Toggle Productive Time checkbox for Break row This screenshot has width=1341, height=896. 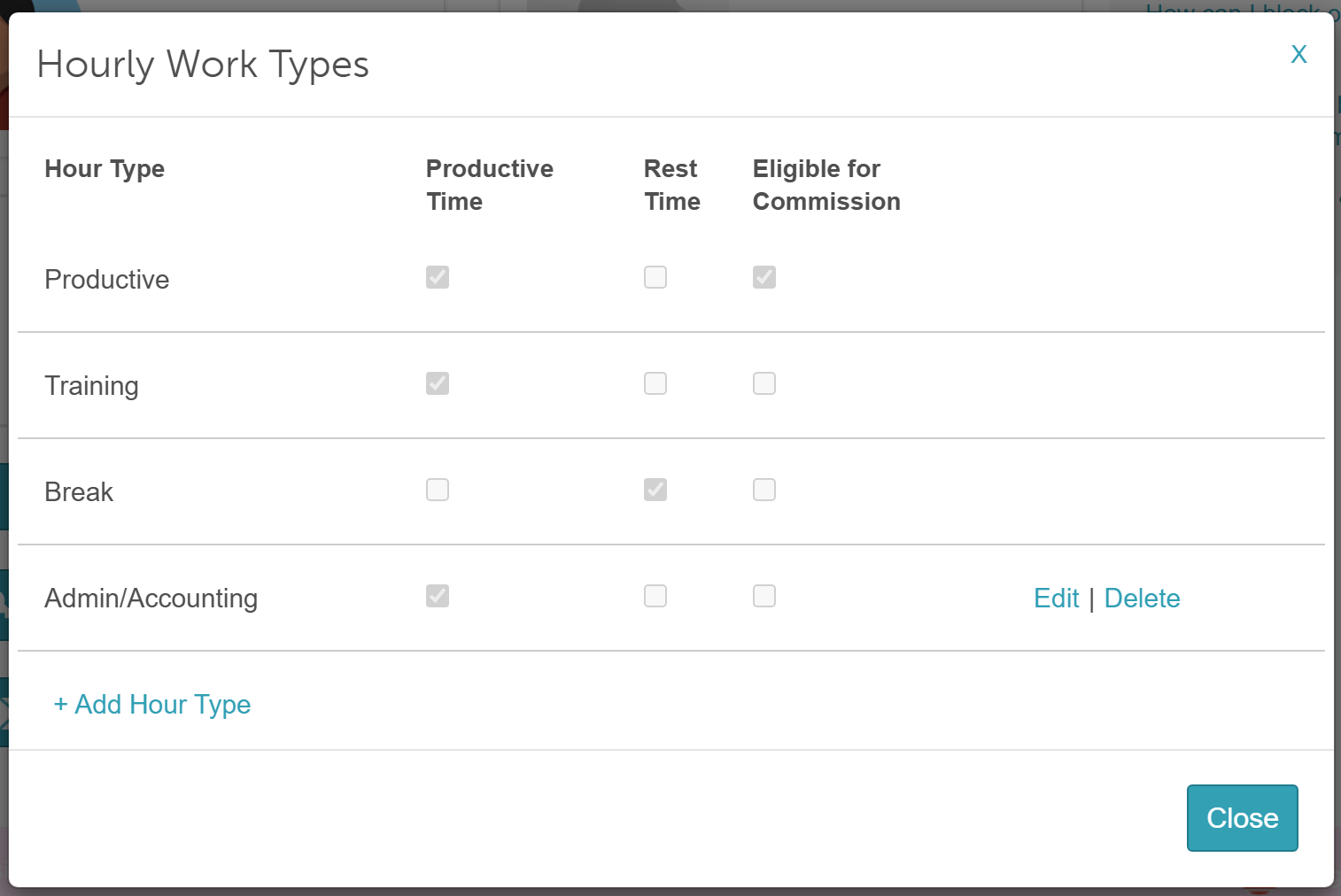[x=438, y=490]
